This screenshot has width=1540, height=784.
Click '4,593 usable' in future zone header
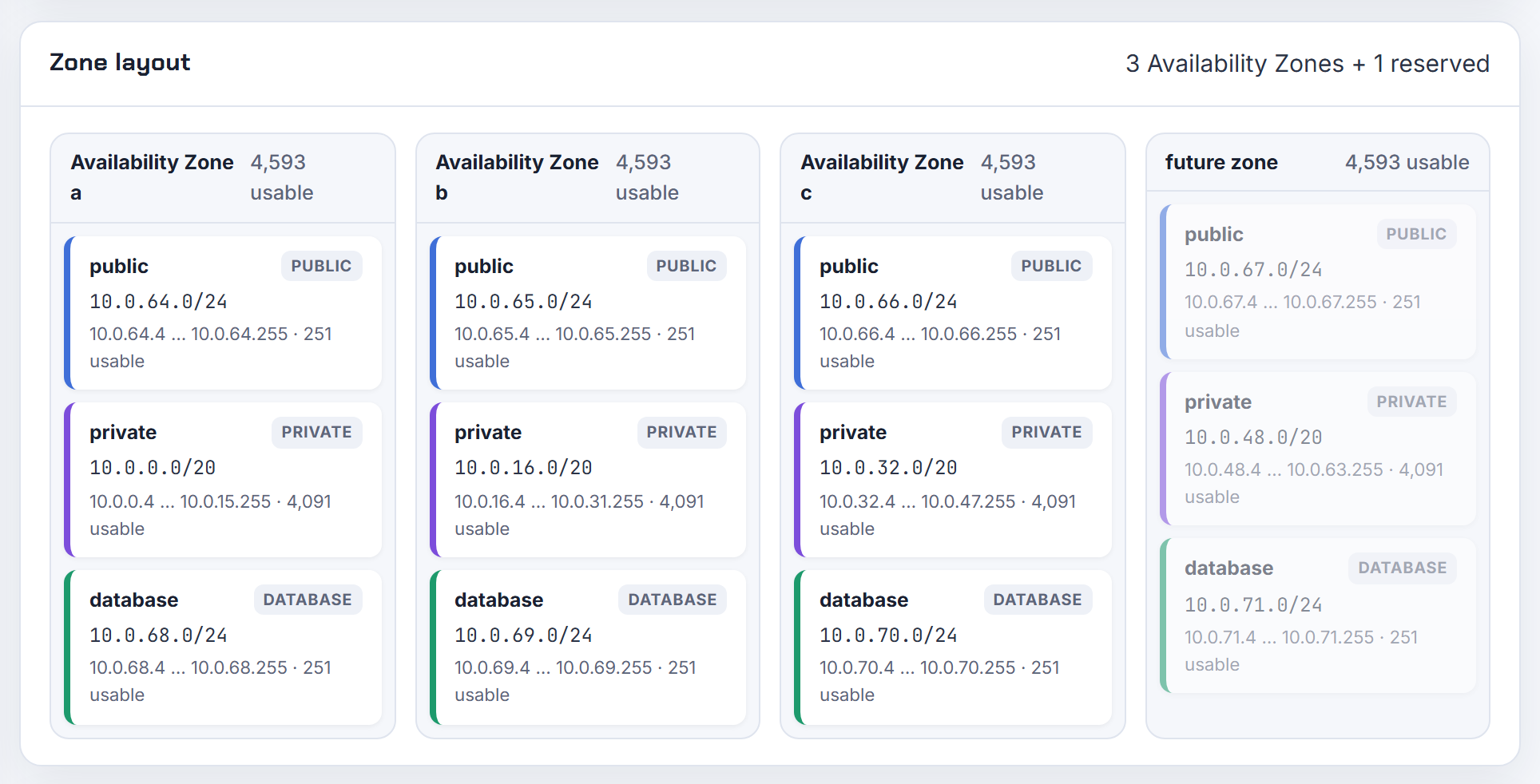click(x=1407, y=162)
